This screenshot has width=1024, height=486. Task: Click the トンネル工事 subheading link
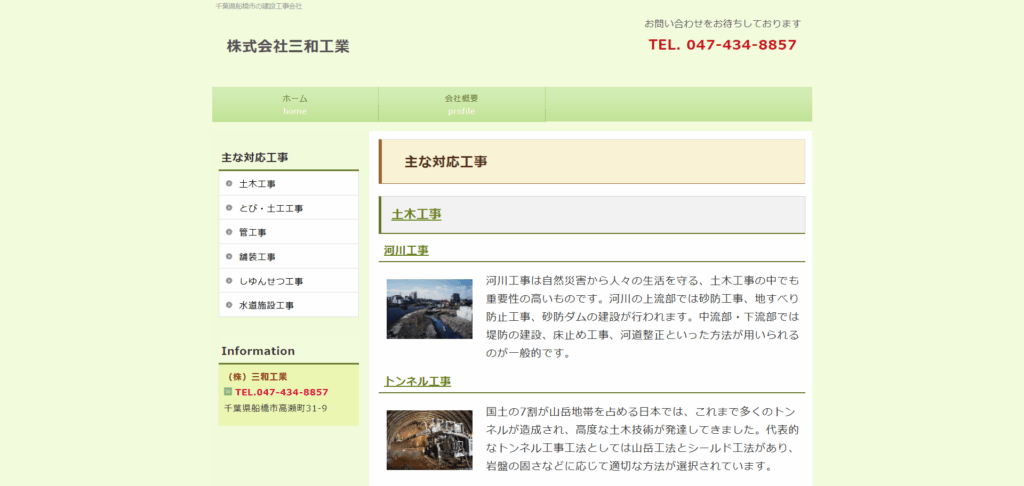click(417, 381)
